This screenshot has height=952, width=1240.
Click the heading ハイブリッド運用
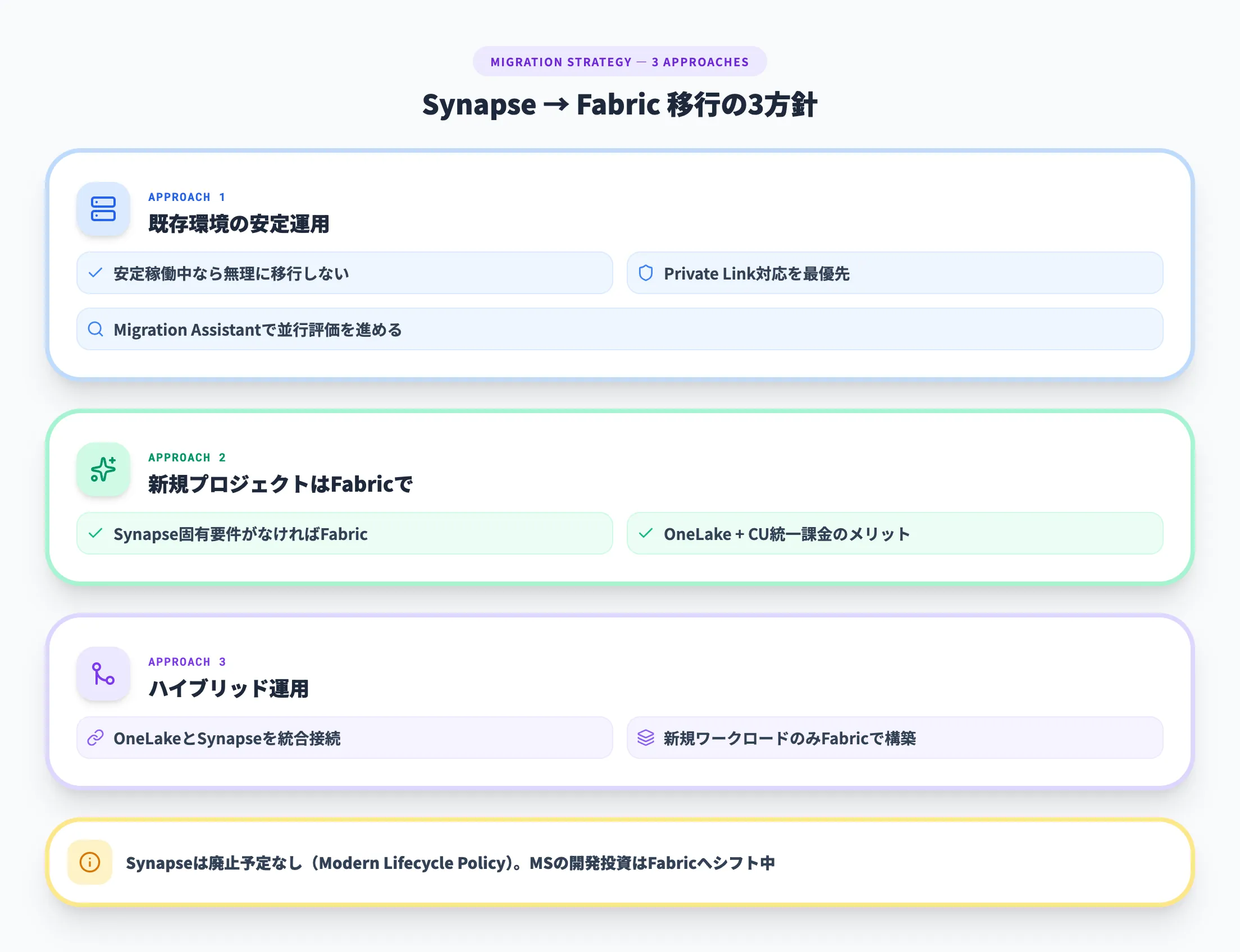pyautogui.click(x=229, y=689)
